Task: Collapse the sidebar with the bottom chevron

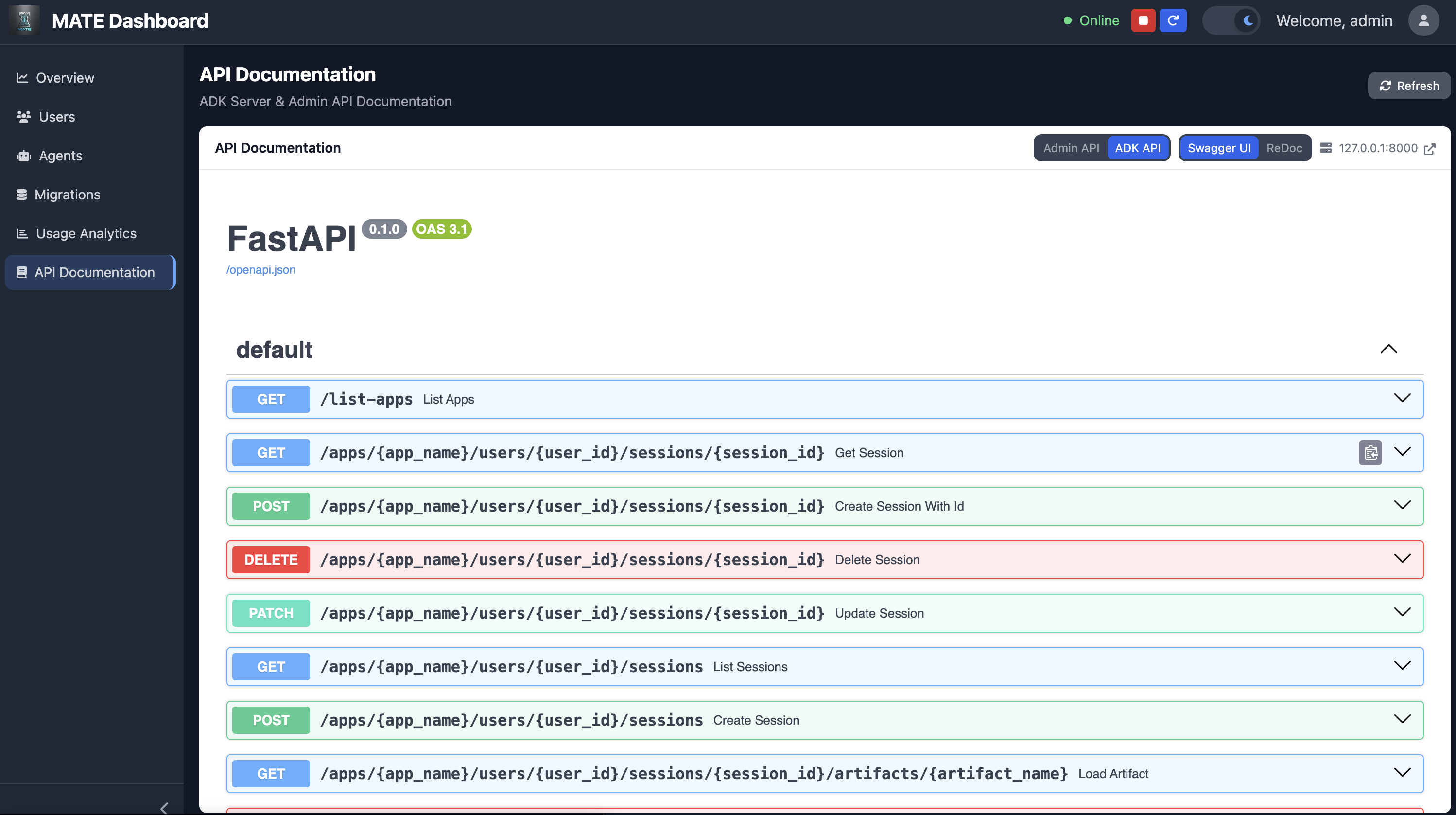Action: tap(164, 808)
